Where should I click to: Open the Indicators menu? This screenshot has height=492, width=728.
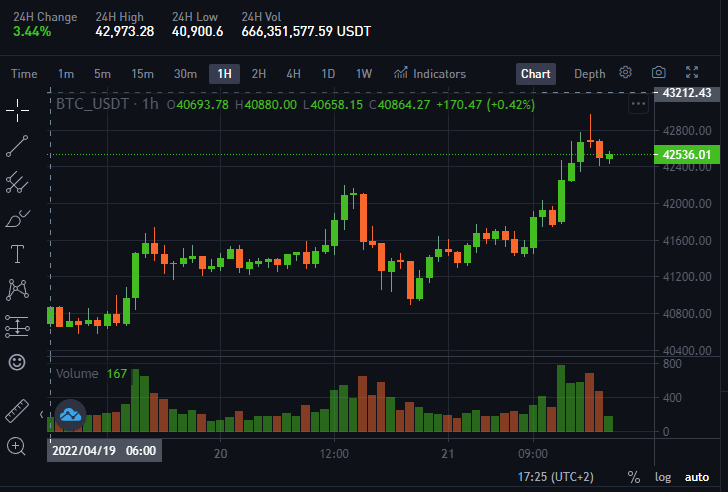point(430,74)
